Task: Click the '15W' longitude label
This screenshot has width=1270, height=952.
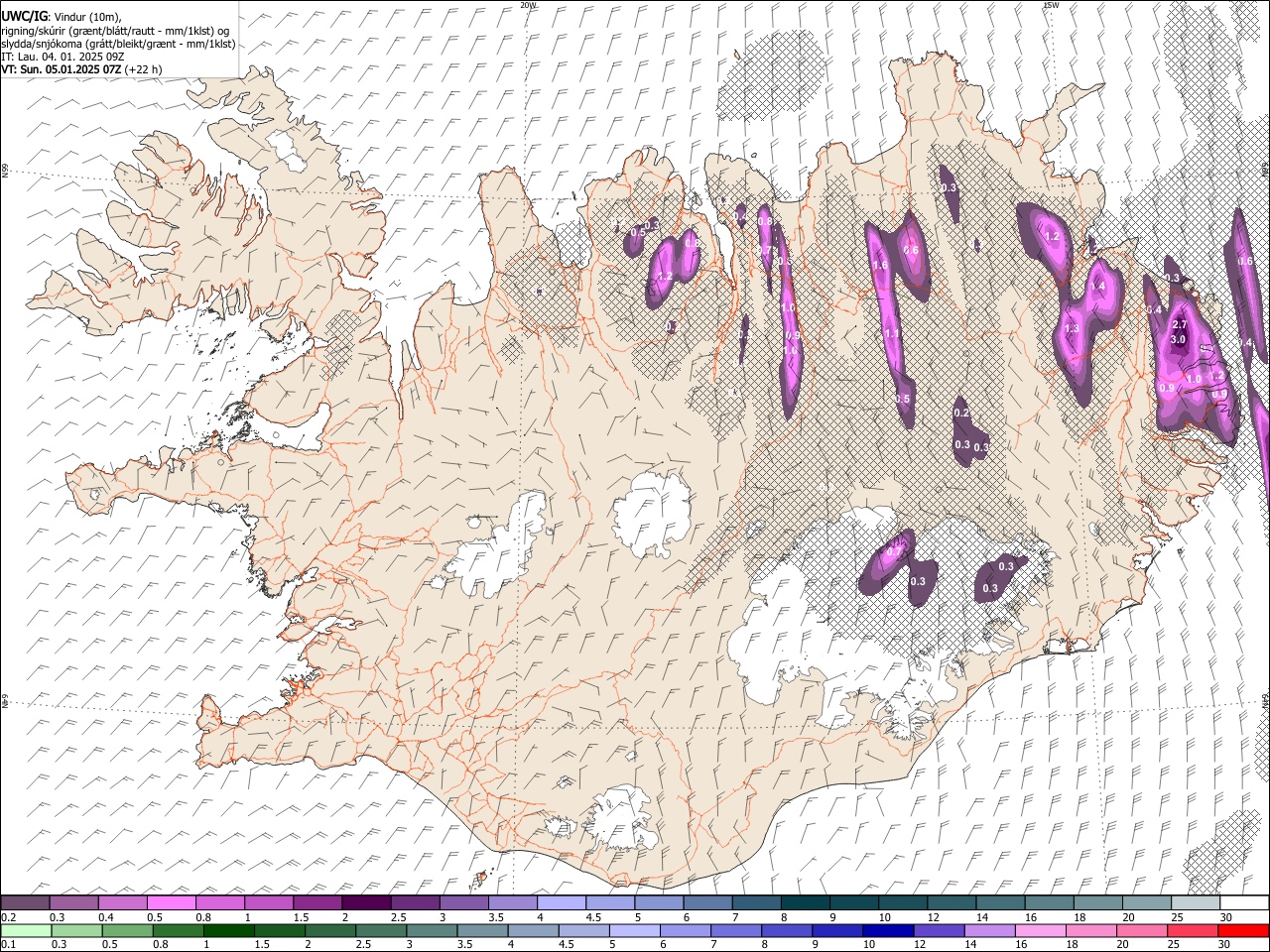Action: (1051, 5)
